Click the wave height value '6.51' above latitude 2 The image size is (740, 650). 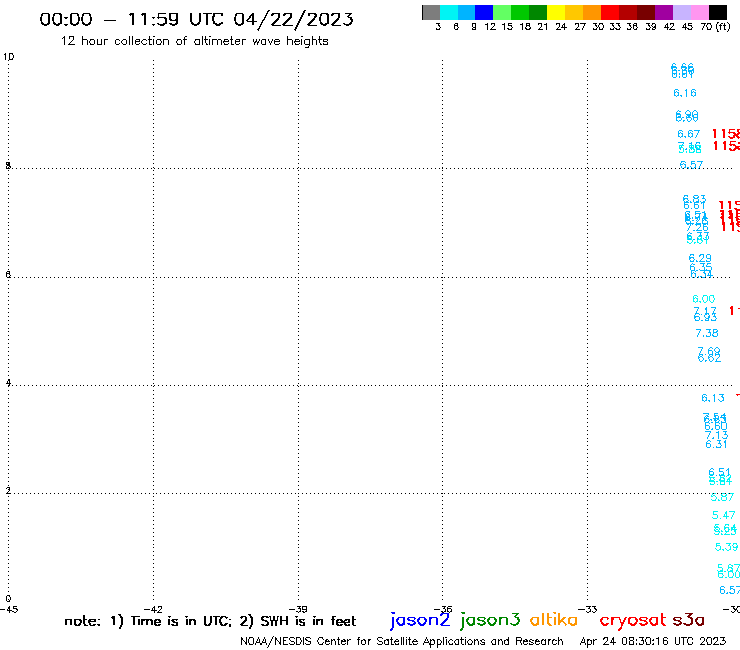click(720, 472)
